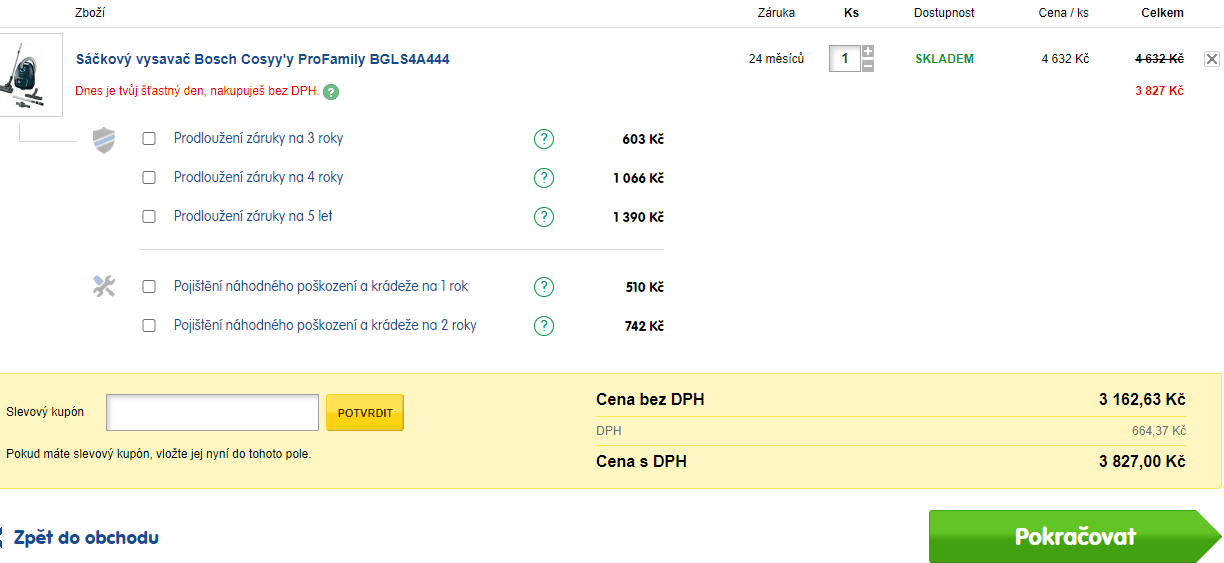The image size is (1224, 563).
Task: Enable warranty extension to 5 years
Action: [149, 217]
